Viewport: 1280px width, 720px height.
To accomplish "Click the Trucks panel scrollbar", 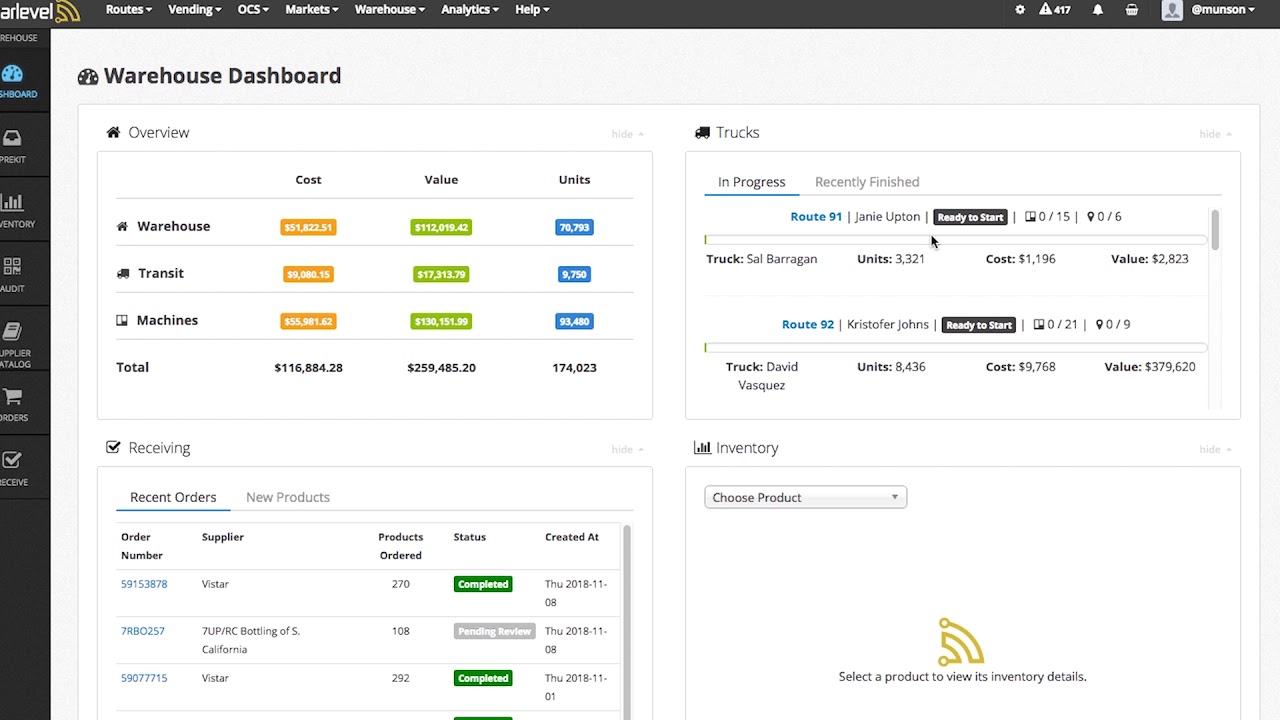I will (1215, 230).
